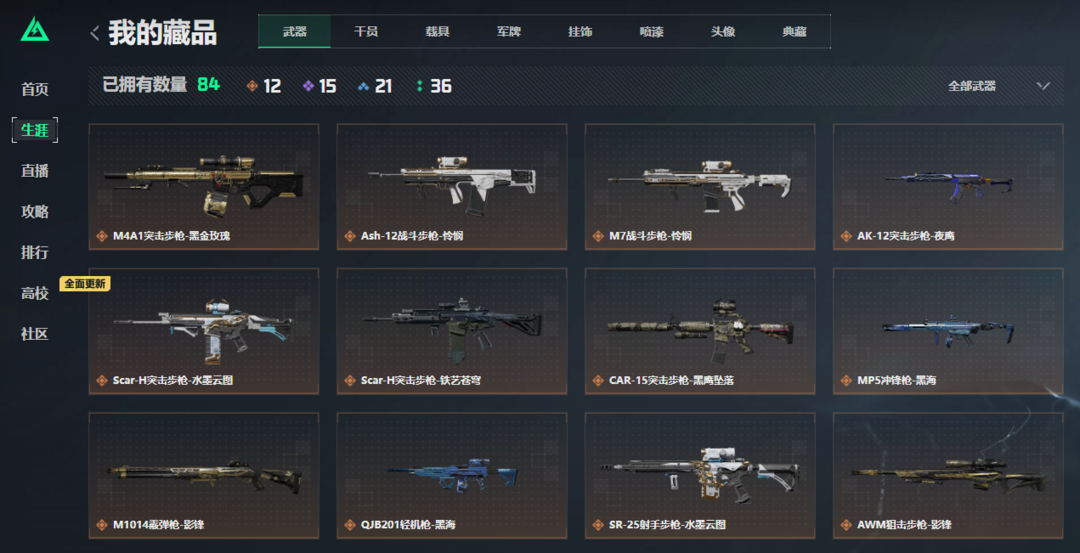Open 直播 in the sidebar

[x=34, y=171]
